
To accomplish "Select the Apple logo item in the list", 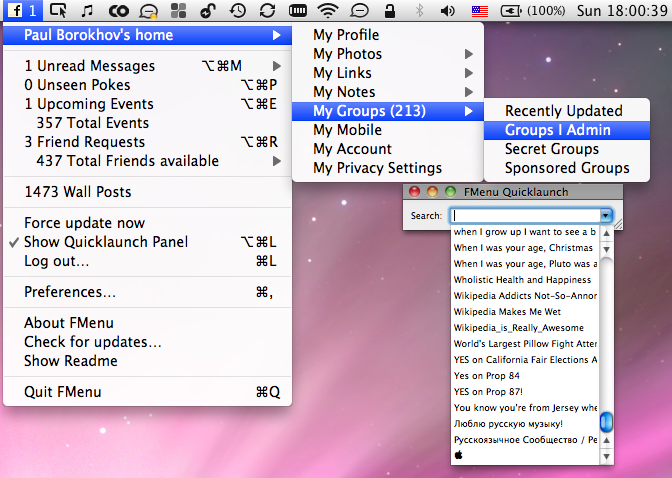I will point(459,455).
